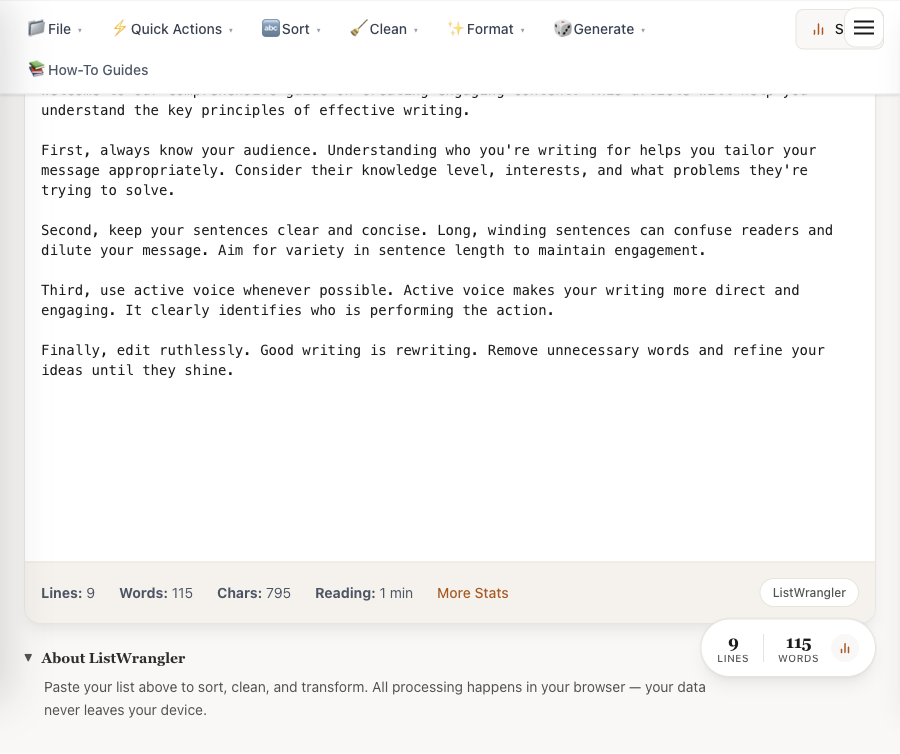Select the lightning Quick Actions icon

click(x=120, y=28)
